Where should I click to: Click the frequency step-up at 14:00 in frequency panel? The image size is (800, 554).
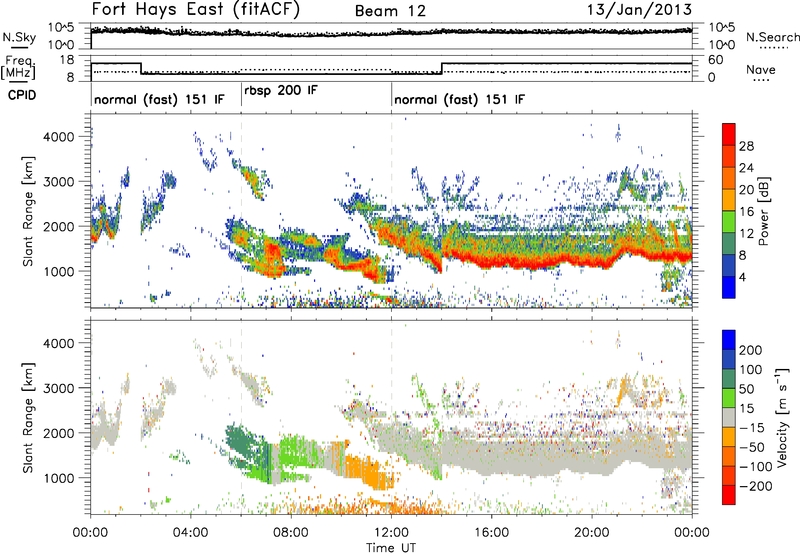click(x=442, y=68)
